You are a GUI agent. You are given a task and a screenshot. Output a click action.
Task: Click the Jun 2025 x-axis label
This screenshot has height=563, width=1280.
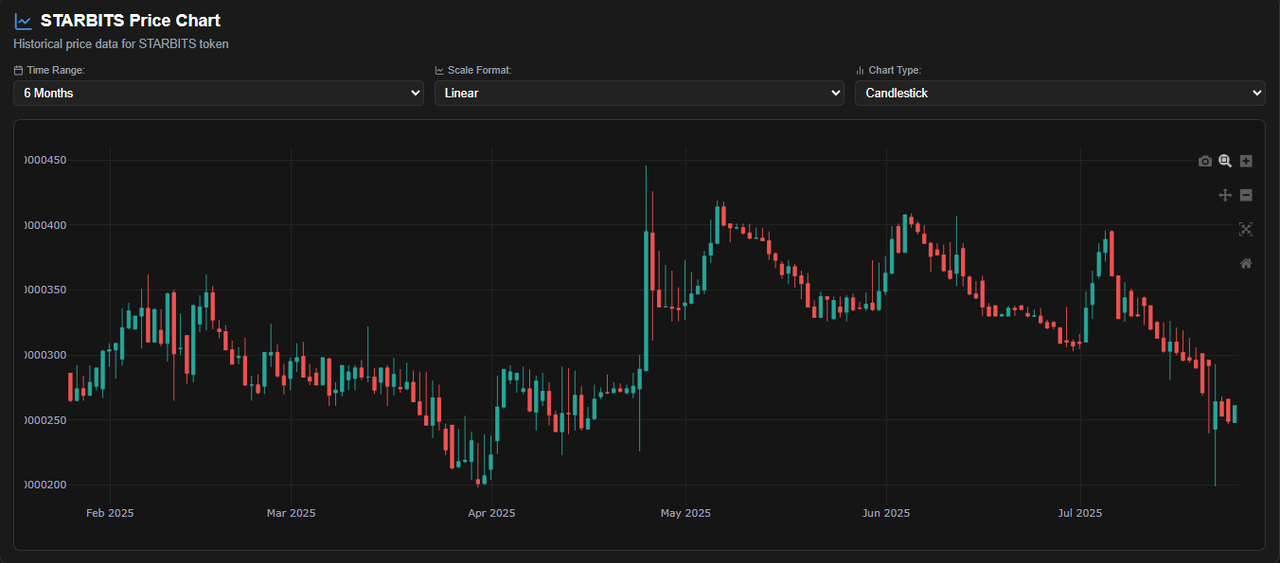click(x=886, y=513)
